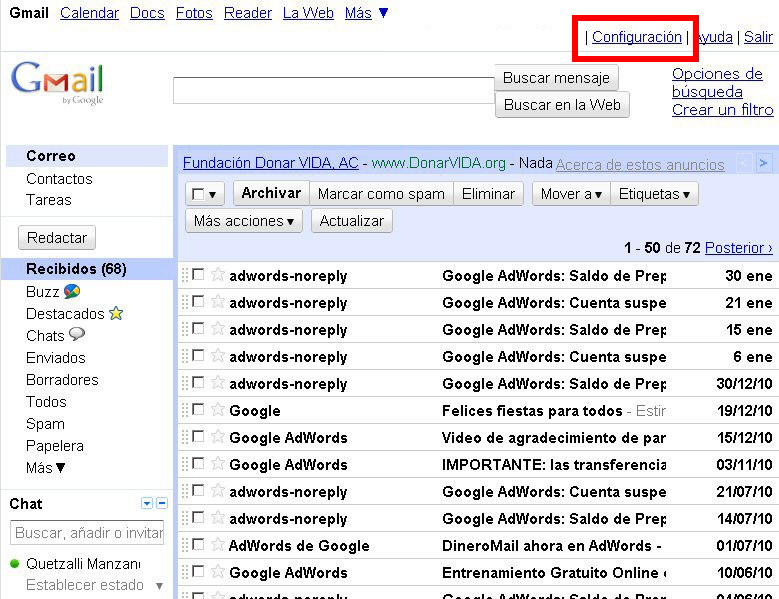Go to Posterior page of messages
The height and width of the screenshot is (599, 779).
[739, 247]
